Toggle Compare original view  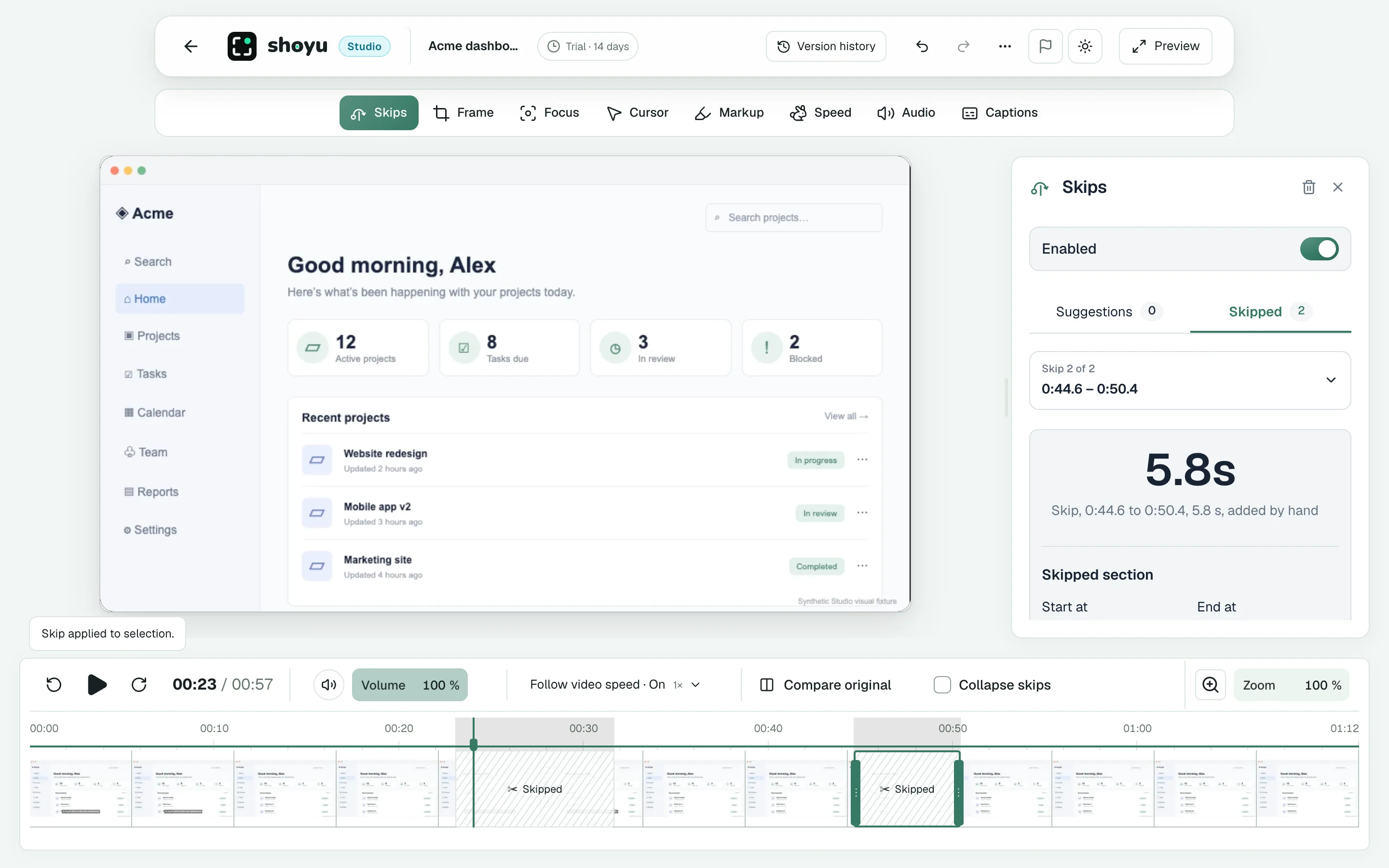(825, 684)
